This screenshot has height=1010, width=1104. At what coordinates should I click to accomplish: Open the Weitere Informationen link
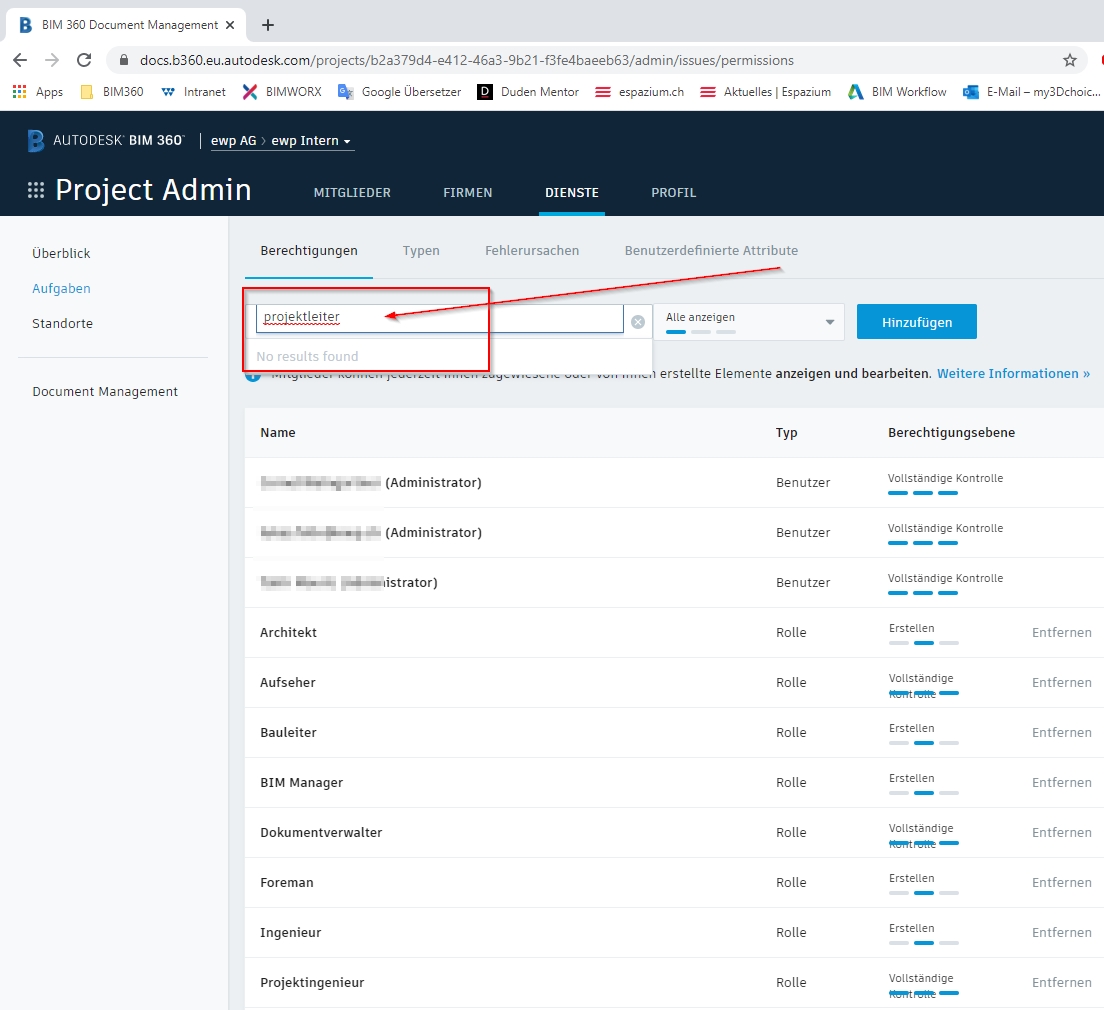pos(1013,374)
